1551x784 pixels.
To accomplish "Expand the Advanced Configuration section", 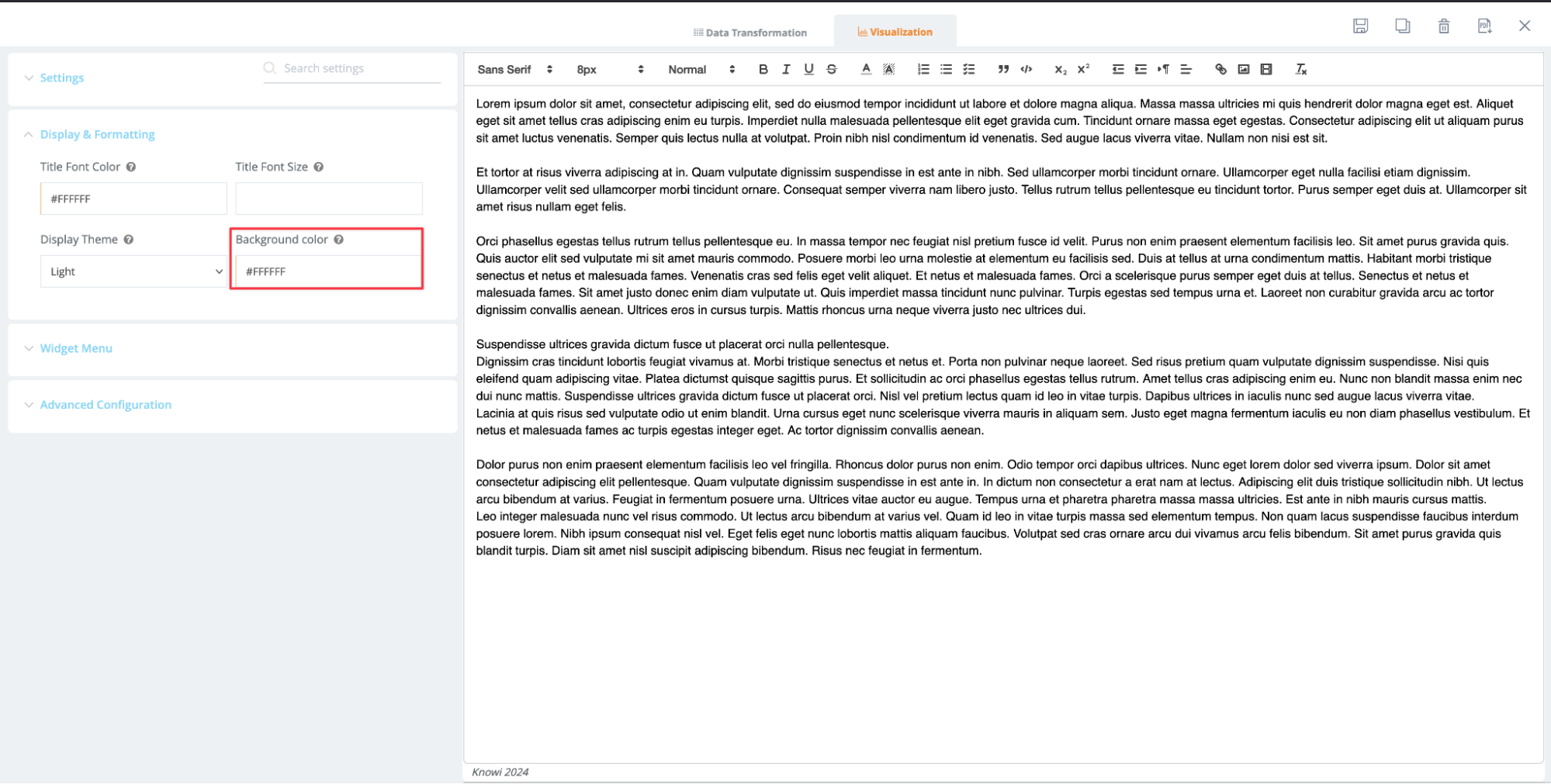I will (106, 405).
